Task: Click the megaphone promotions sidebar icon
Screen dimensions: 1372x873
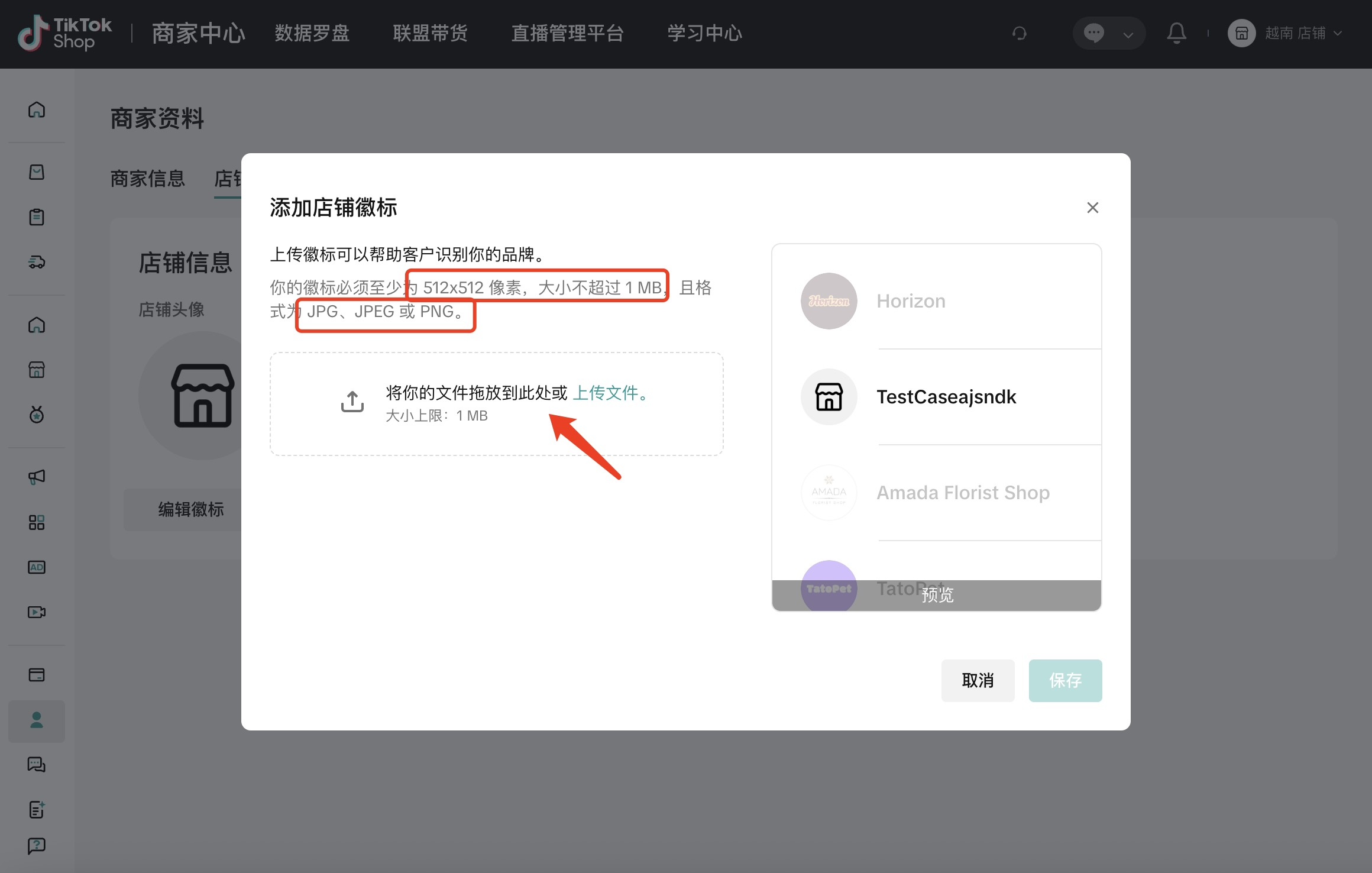Action: coord(37,477)
